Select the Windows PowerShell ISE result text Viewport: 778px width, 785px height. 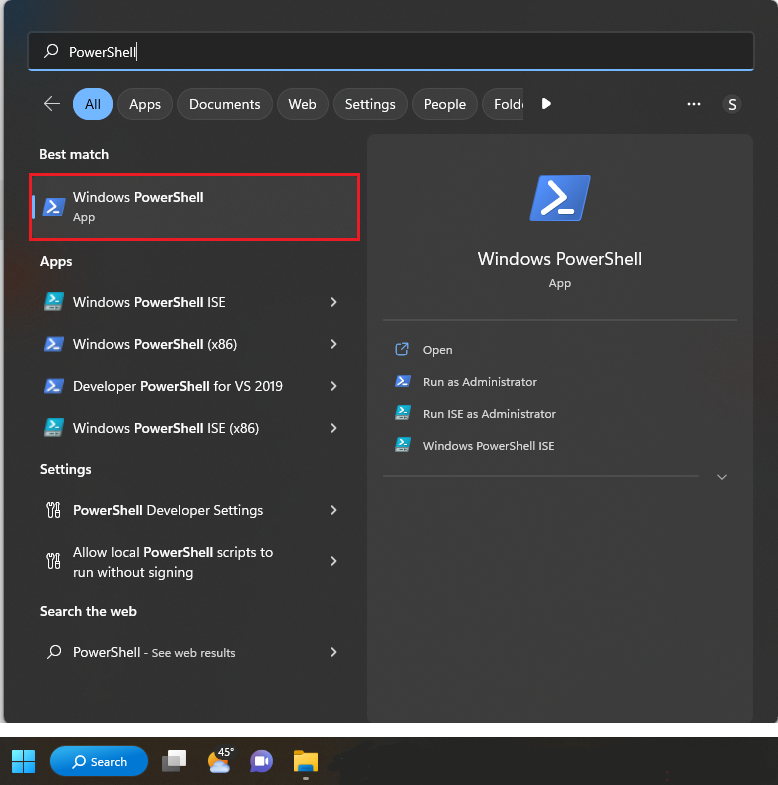[149, 302]
